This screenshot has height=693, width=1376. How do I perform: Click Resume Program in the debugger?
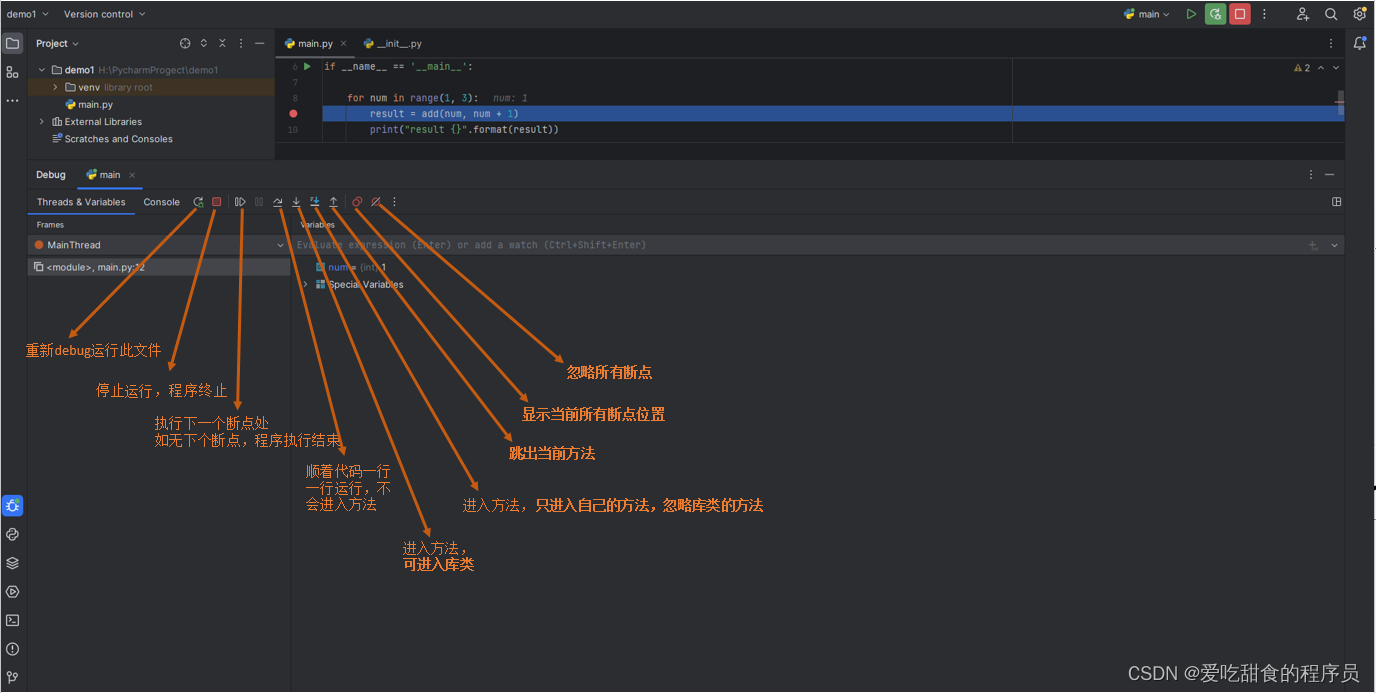coord(240,202)
